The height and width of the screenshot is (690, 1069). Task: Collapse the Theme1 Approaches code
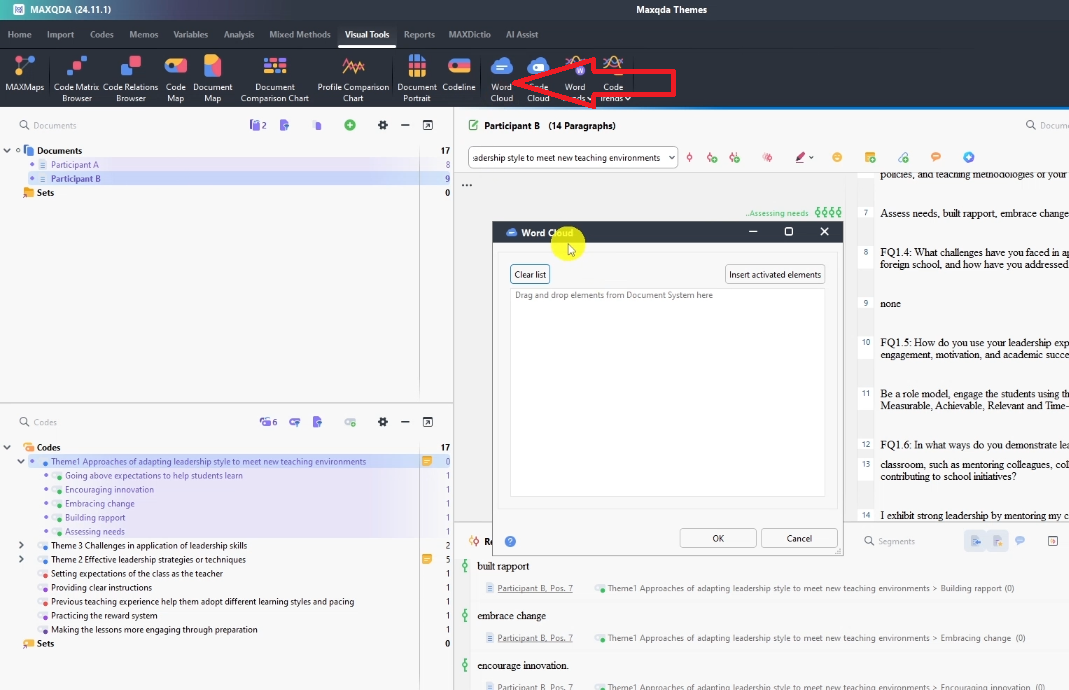[x=21, y=462]
